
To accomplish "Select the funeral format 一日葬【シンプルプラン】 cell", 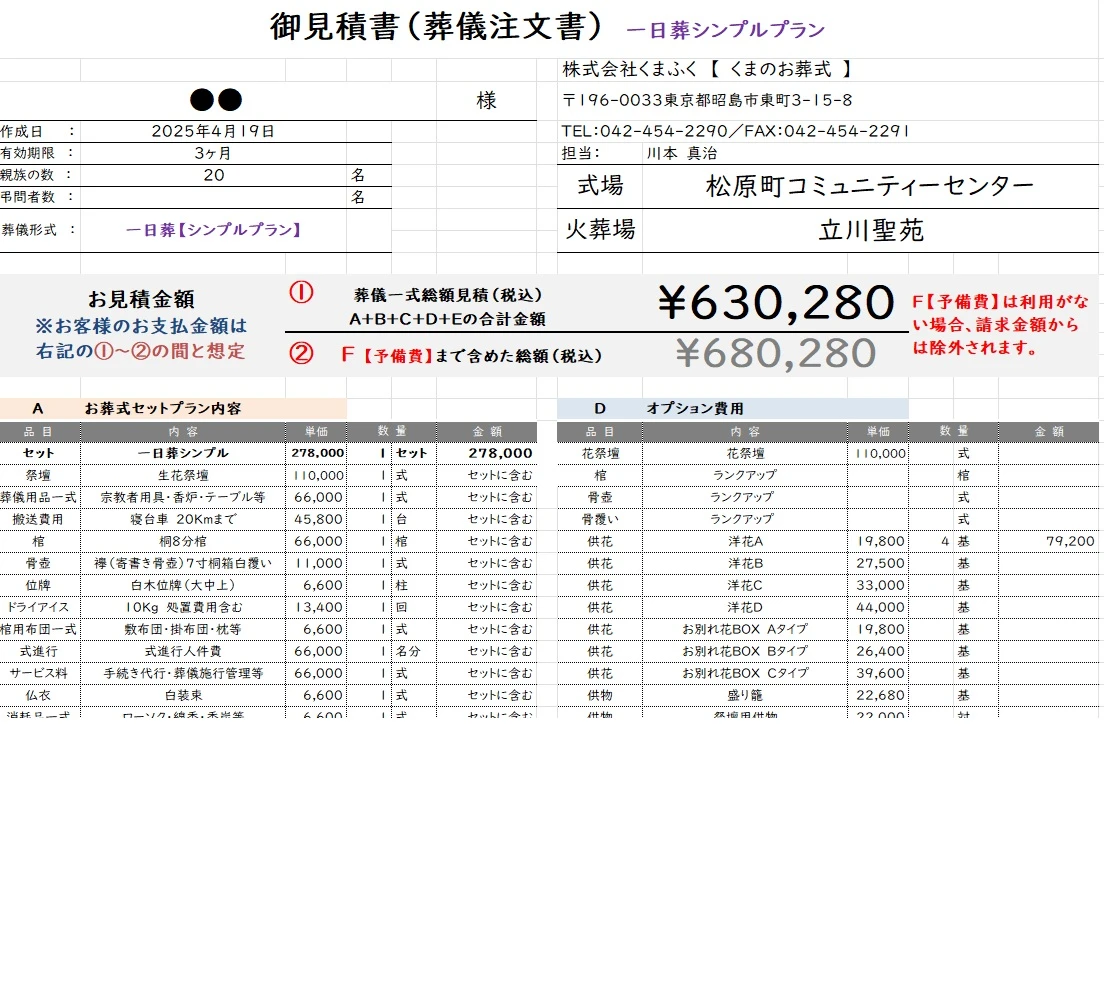I will point(213,230).
